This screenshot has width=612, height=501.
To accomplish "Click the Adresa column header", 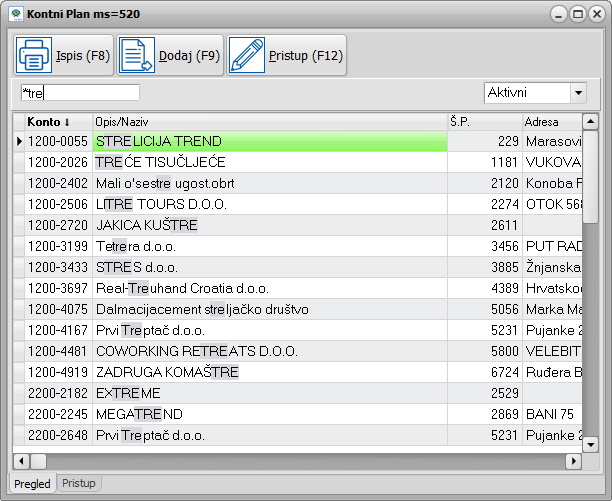I will tap(550, 121).
